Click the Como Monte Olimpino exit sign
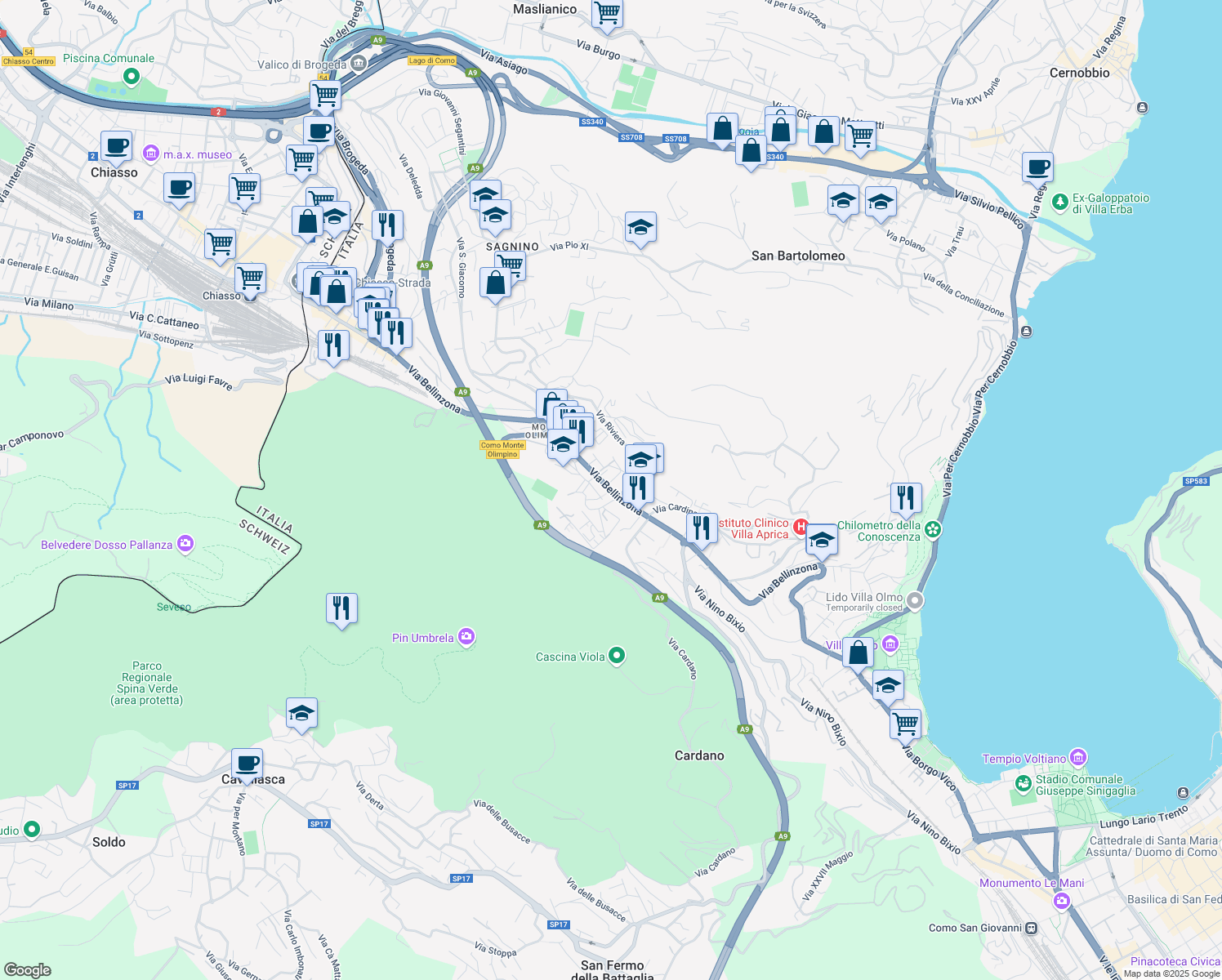 pyautogui.click(x=502, y=450)
